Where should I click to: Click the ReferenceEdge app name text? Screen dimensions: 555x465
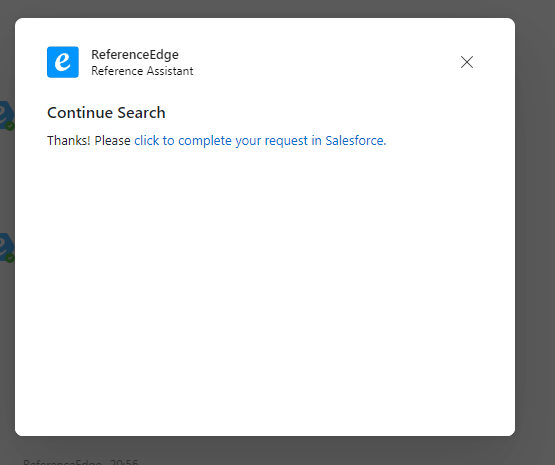(135, 54)
